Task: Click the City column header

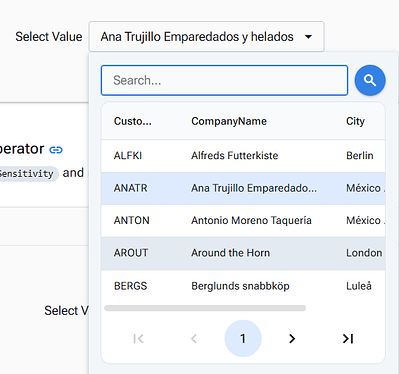Action: tap(355, 121)
